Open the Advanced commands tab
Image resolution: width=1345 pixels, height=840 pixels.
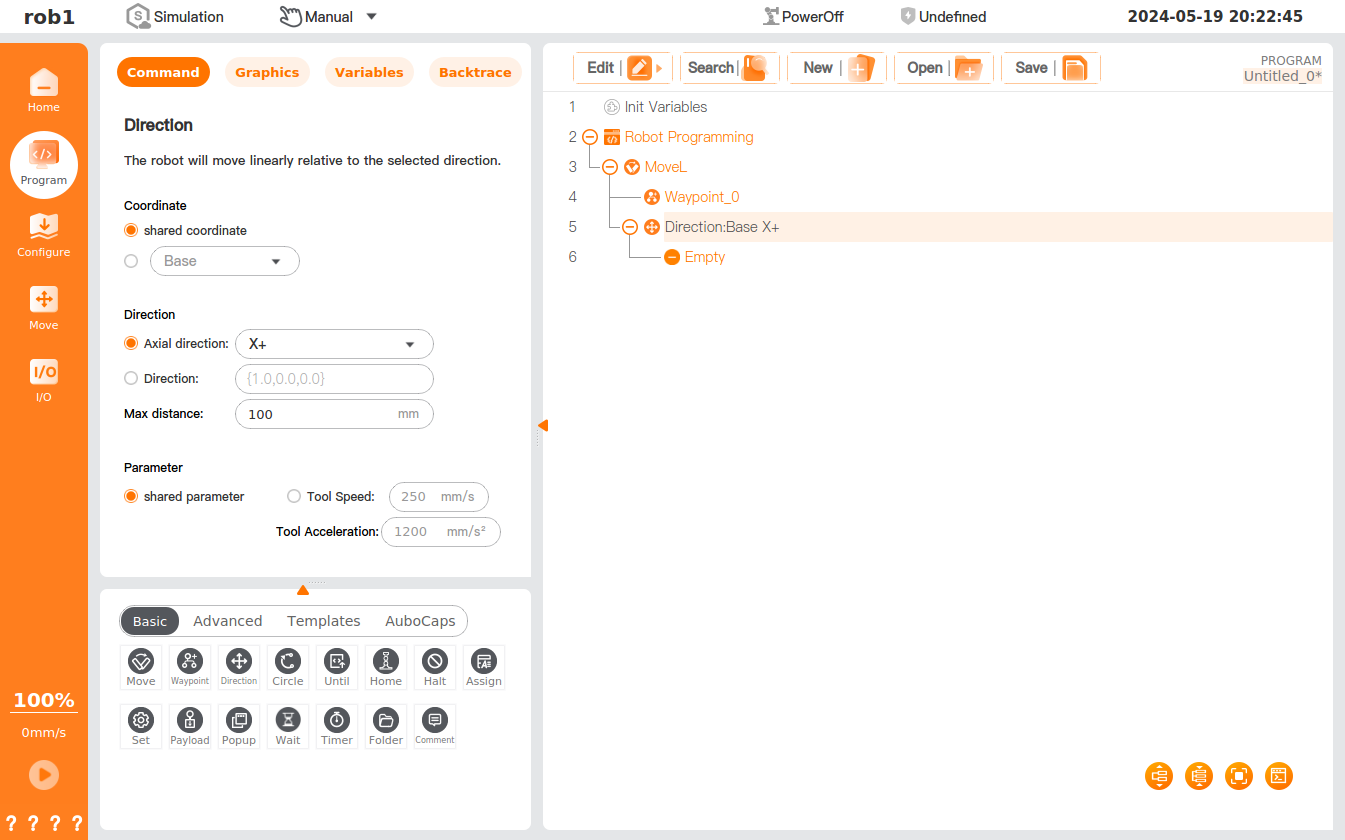227,621
